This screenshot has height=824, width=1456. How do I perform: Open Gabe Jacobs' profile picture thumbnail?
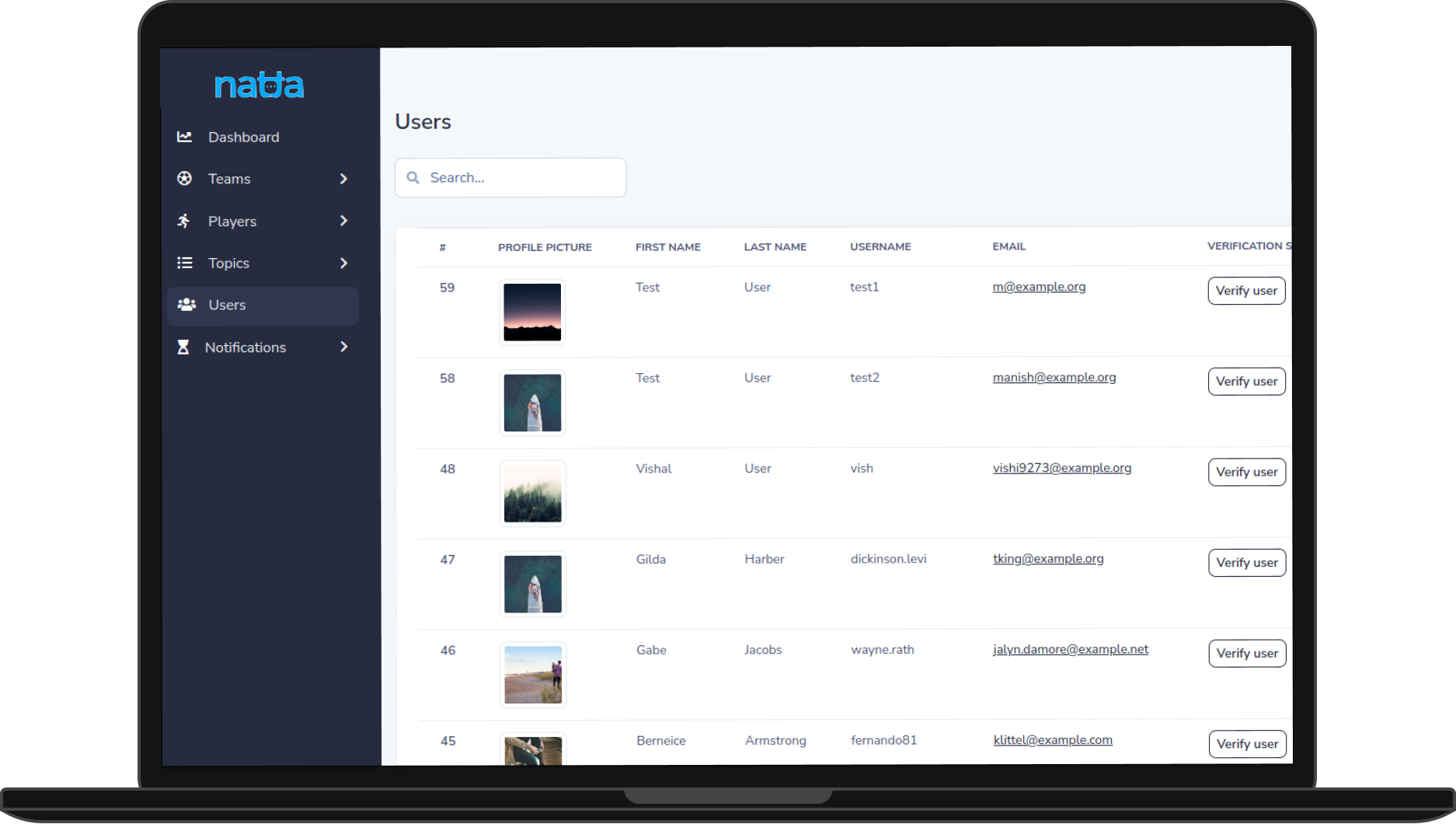click(533, 675)
